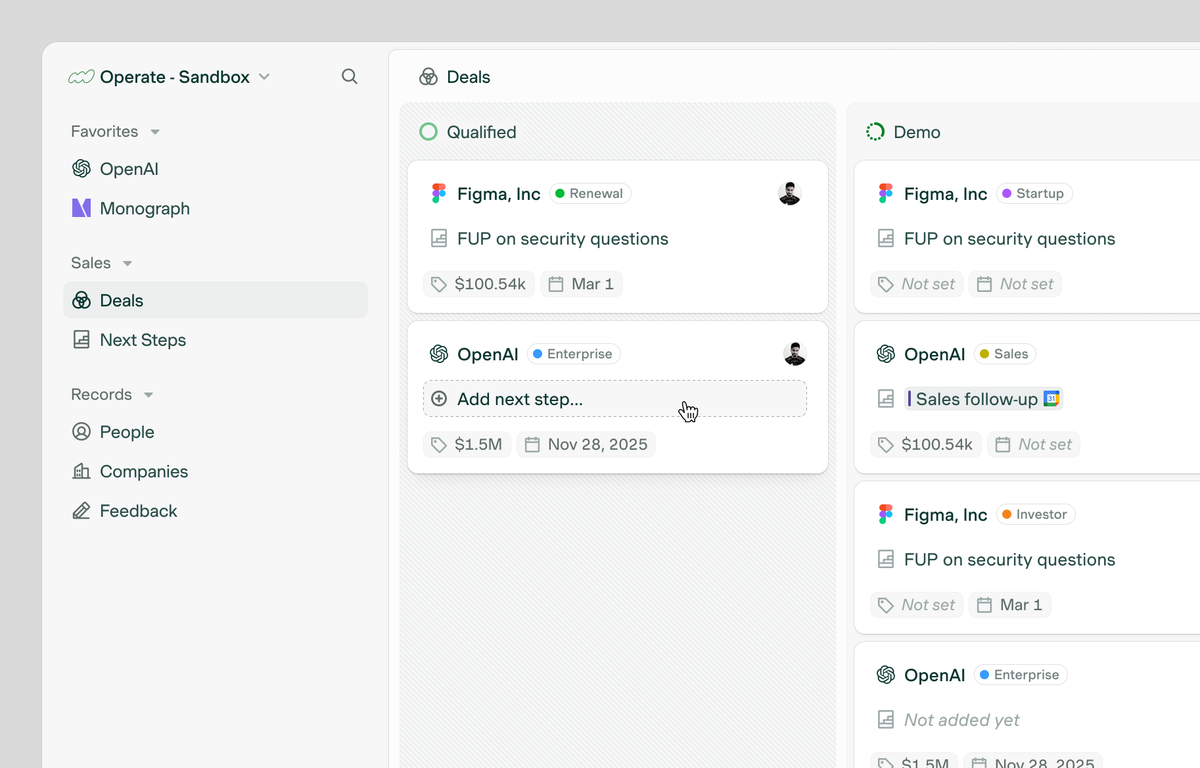Open Figma, Inc on the Startup card
This screenshot has width=1200, height=768.
[946, 194]
